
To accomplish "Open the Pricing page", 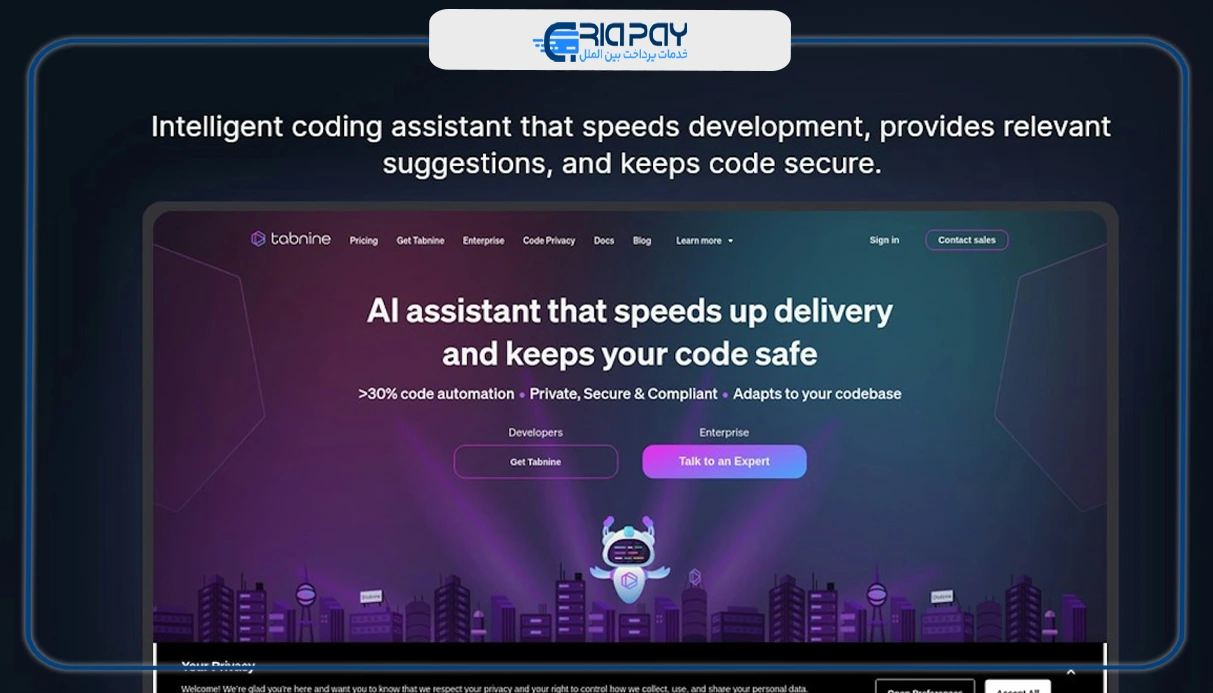I will (364, 241).
